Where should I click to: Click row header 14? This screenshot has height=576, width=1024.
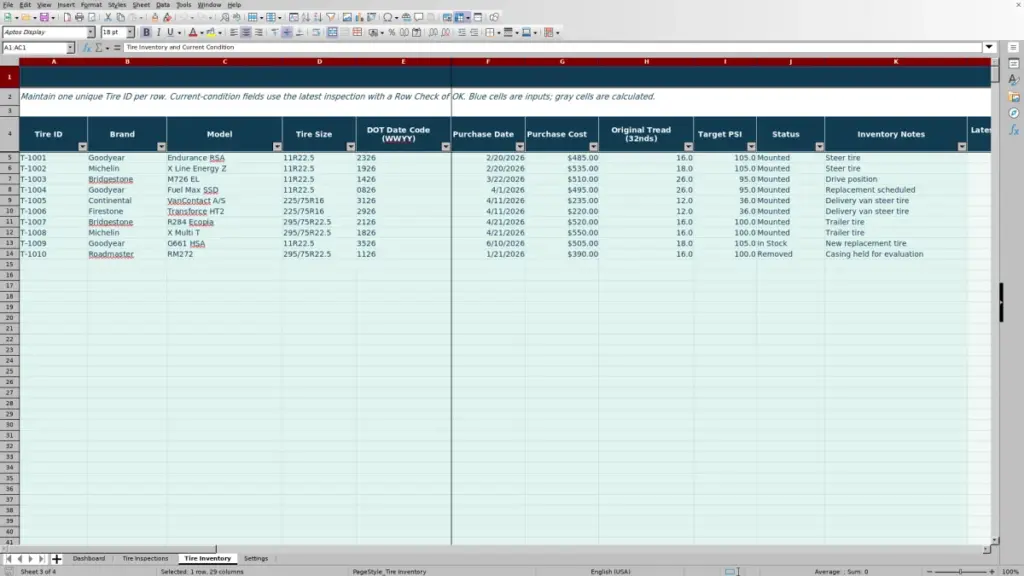point(9,254)
